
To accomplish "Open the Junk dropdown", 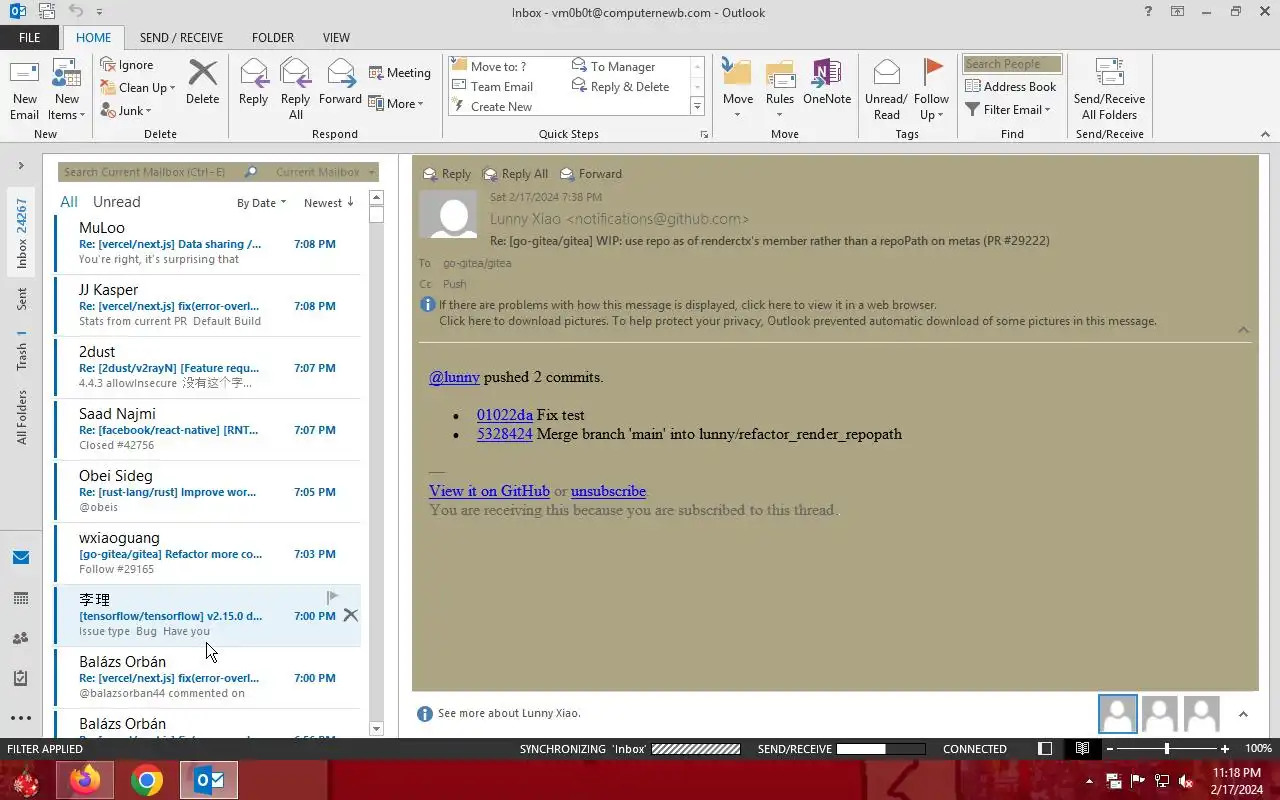I will click(x=126, y=111).
